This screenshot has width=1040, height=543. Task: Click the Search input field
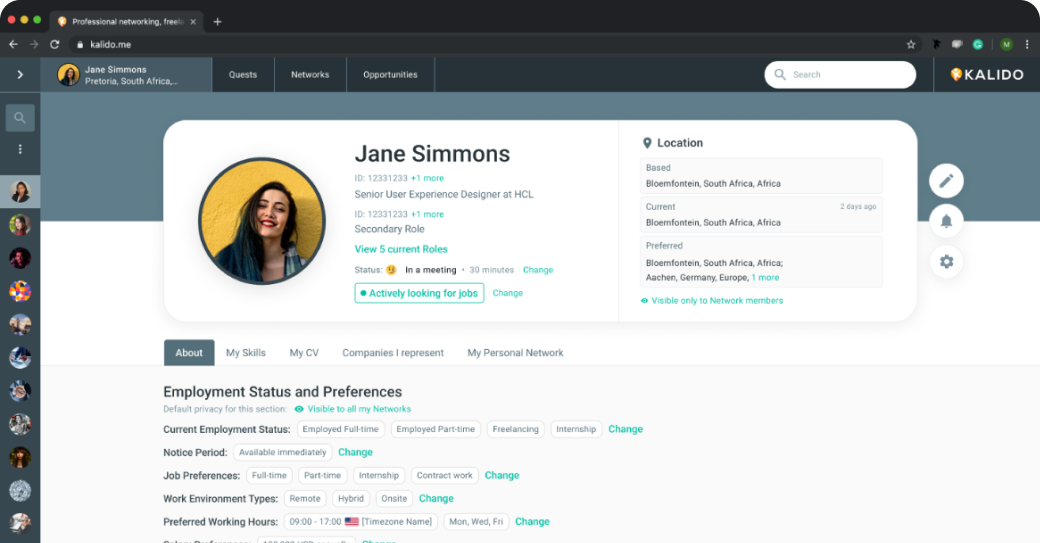[x=848, y=75]
